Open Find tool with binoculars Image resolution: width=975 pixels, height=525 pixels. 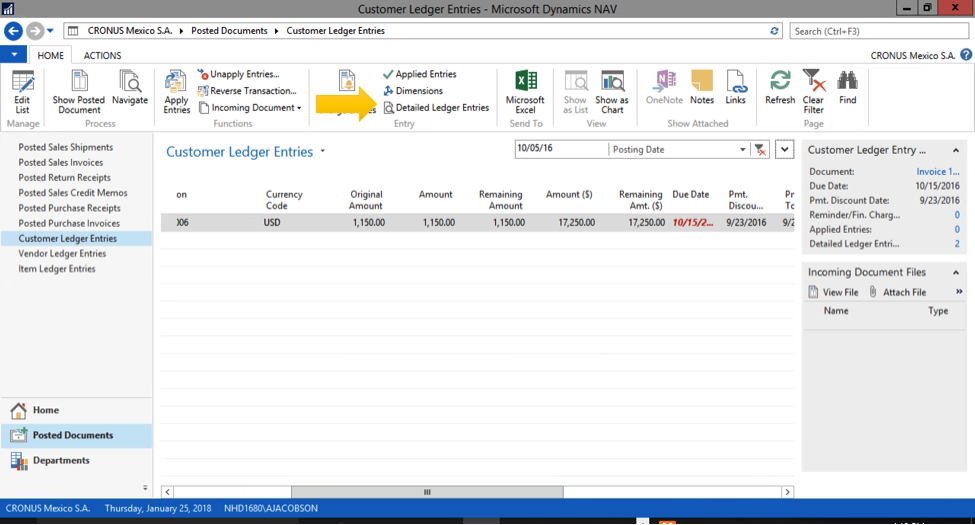848,88
